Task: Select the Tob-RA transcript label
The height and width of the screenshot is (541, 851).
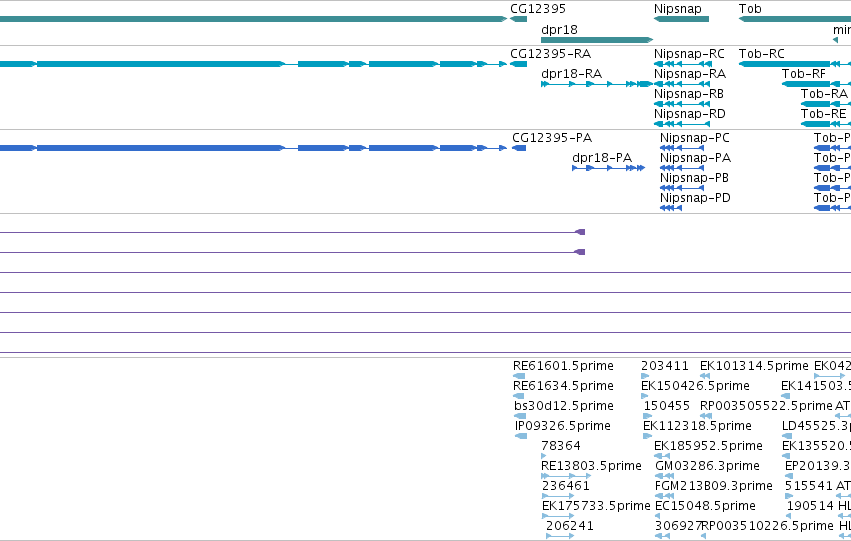Action: click(x=824, y=94)
